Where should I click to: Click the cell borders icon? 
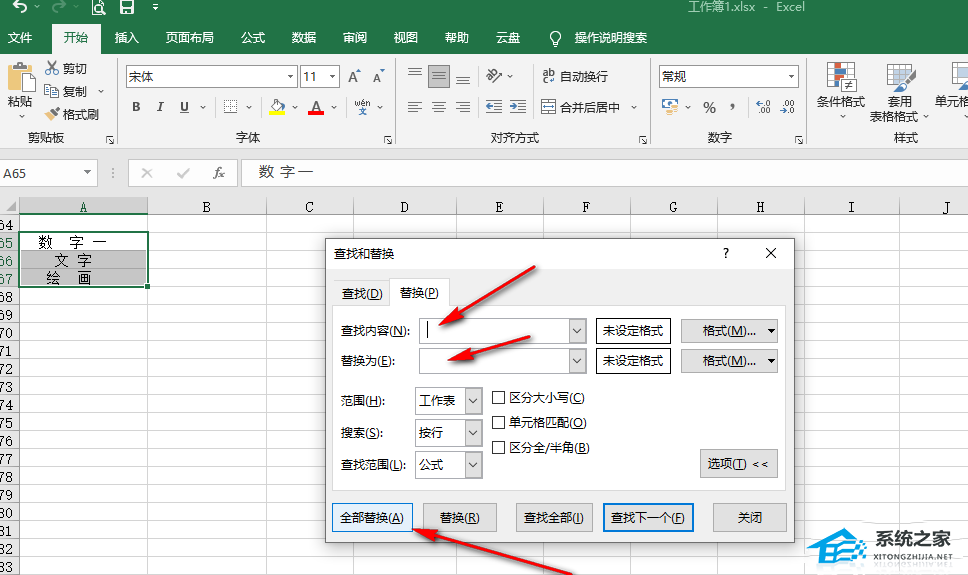230,107
